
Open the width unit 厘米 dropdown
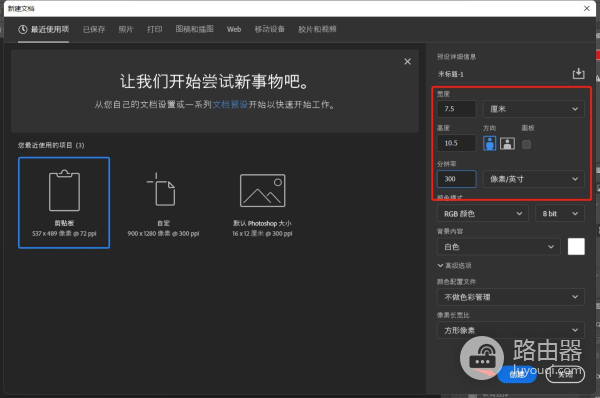click(x=534, y=109)
